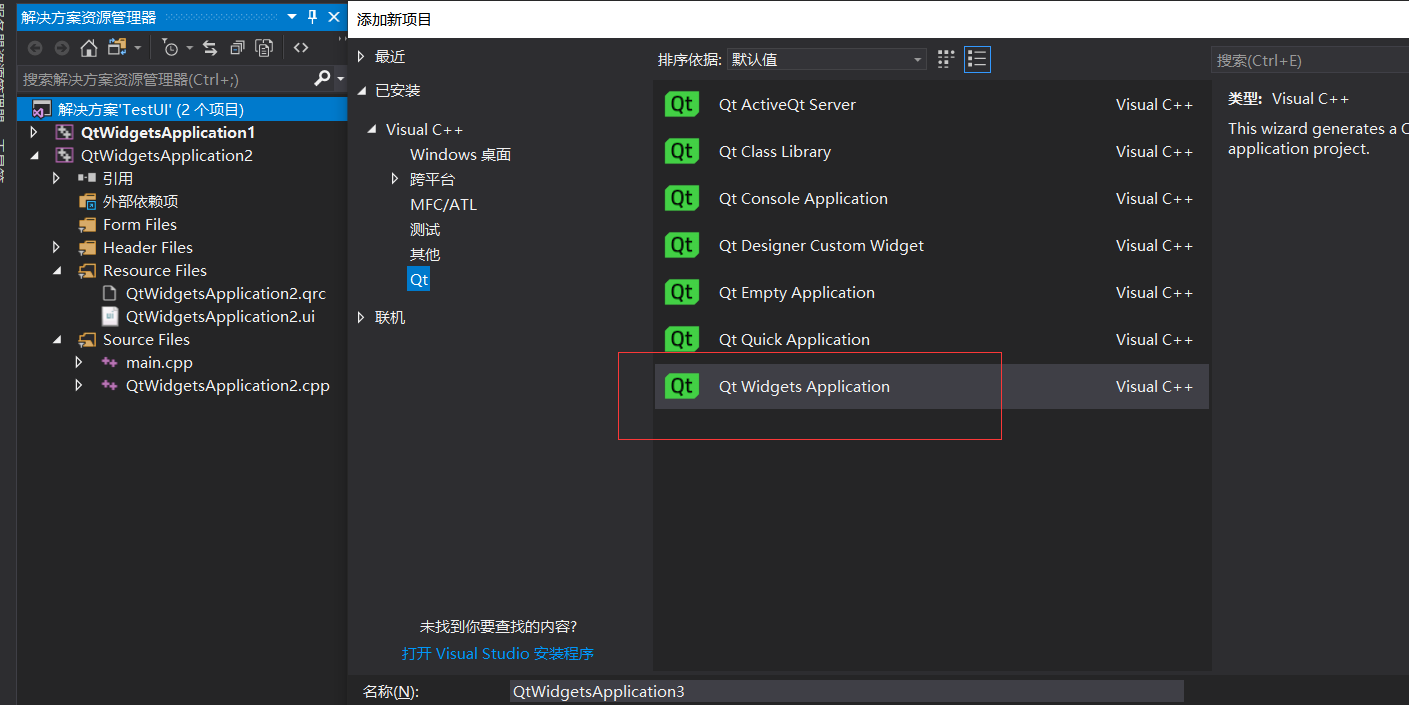1409x705 pixels.
Task: Click the View Code angle-brackets icon
Action: click(301, 47)
